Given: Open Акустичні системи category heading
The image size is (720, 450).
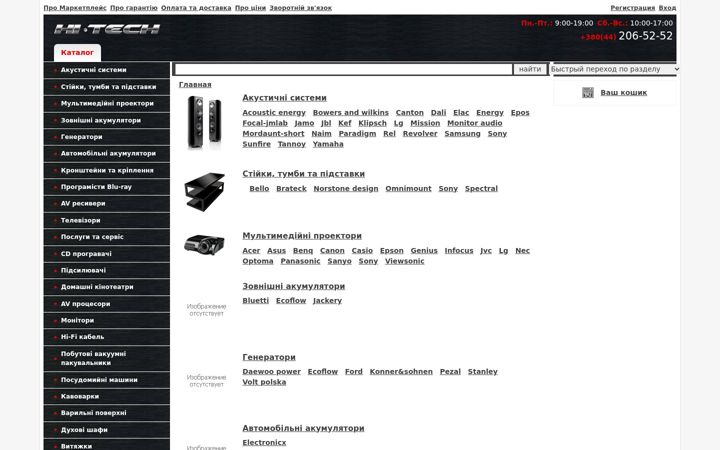Looking at the screenshot, I should [284, 98].
